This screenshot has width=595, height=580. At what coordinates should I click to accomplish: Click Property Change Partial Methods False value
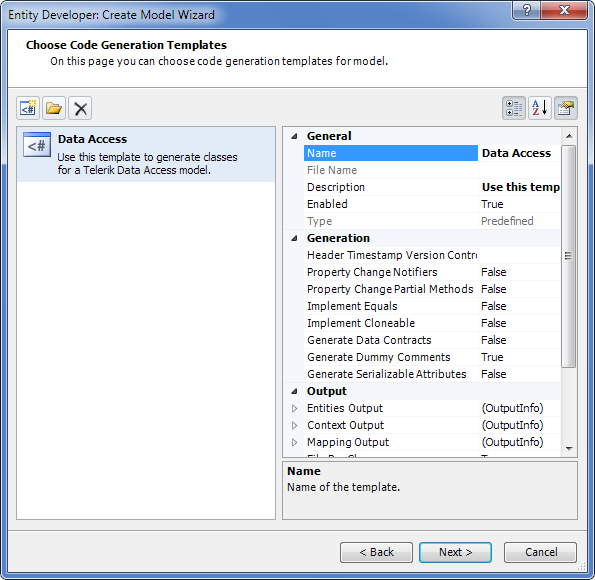(x=519, y=289)
